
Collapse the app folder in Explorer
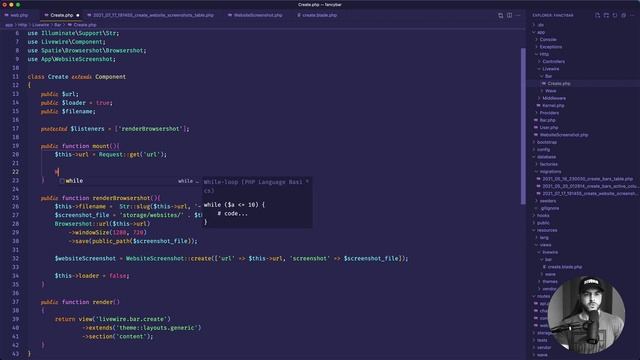click(541, 32)
